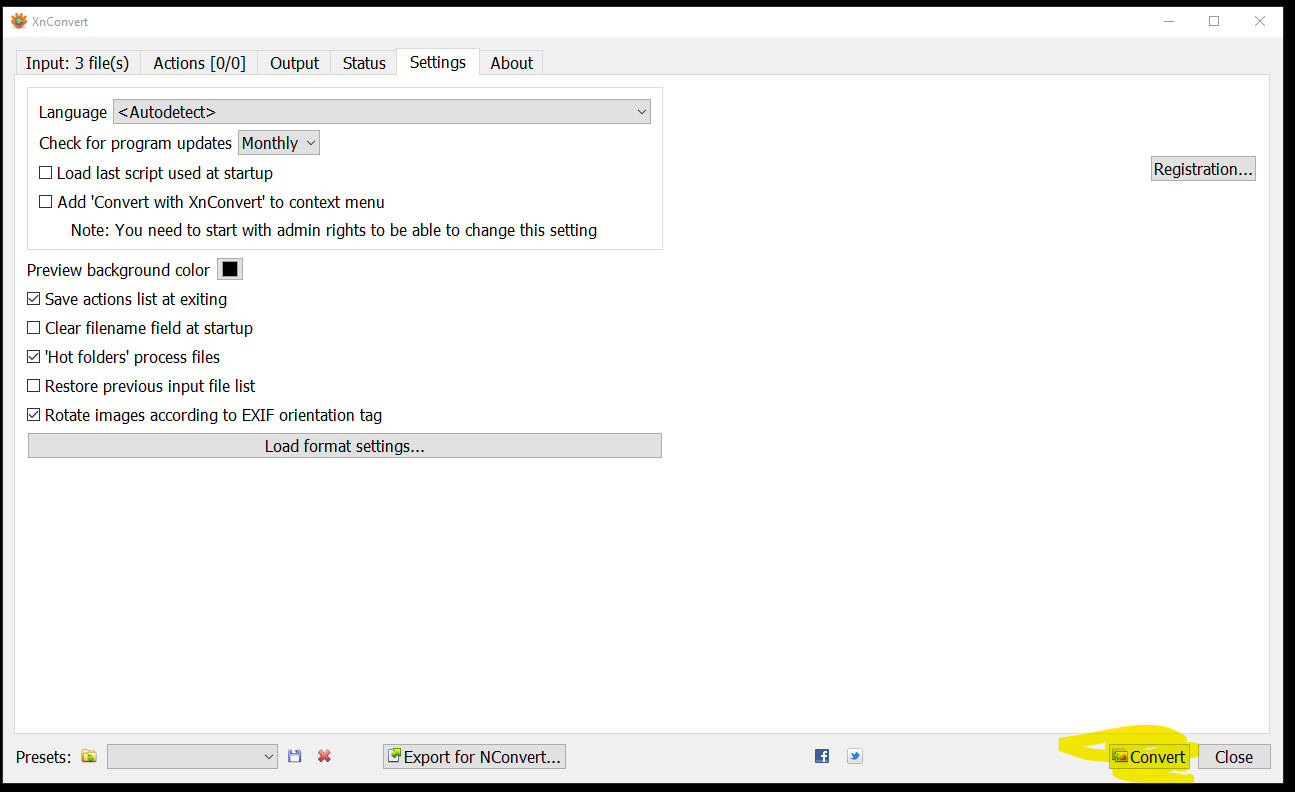Select the Settings tab
Image resolution: width=1295 pixels, height=792 pixels.
tap(438, 62)
